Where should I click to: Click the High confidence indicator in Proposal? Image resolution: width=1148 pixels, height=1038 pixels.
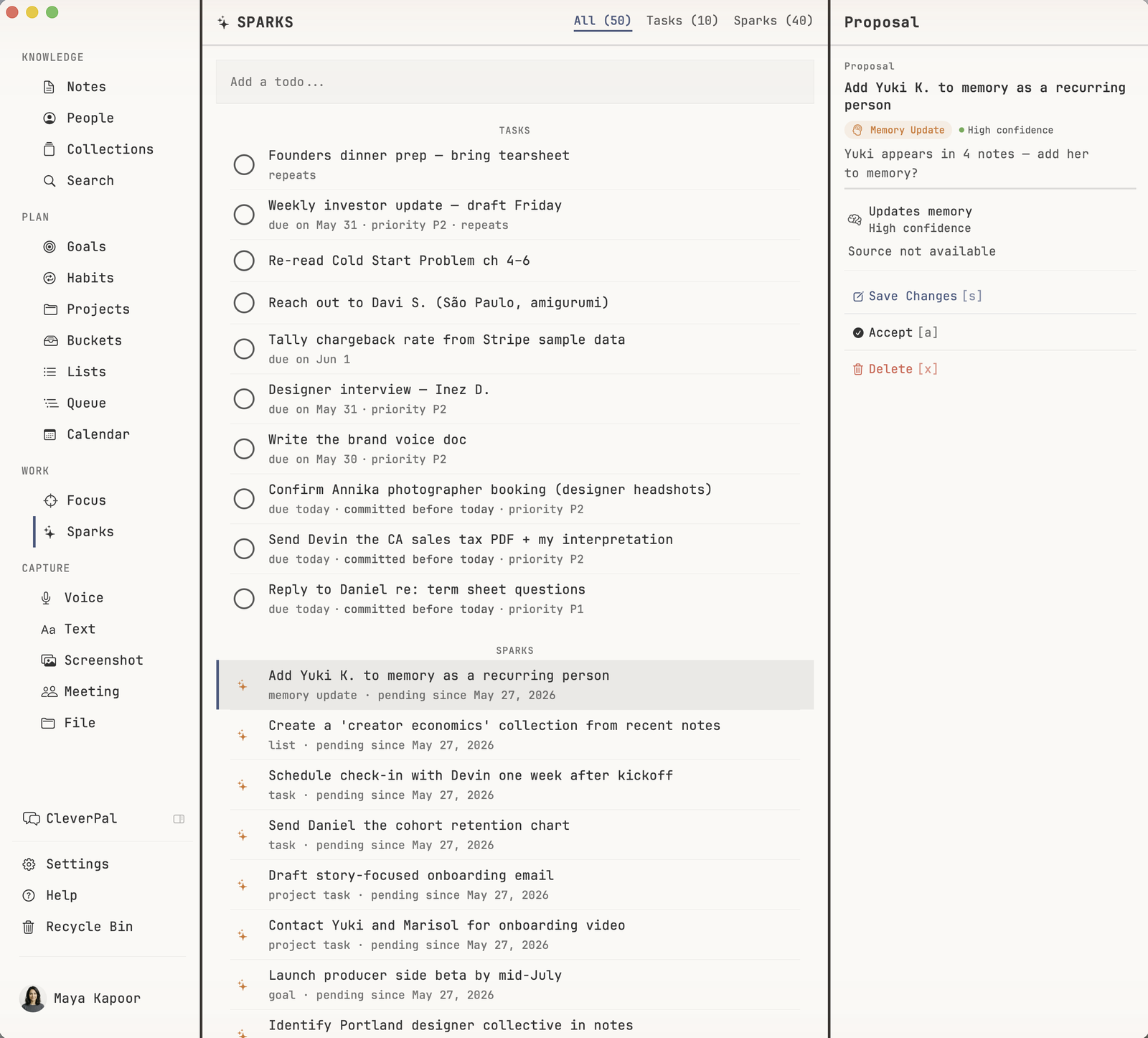[x=1006, y=130]
